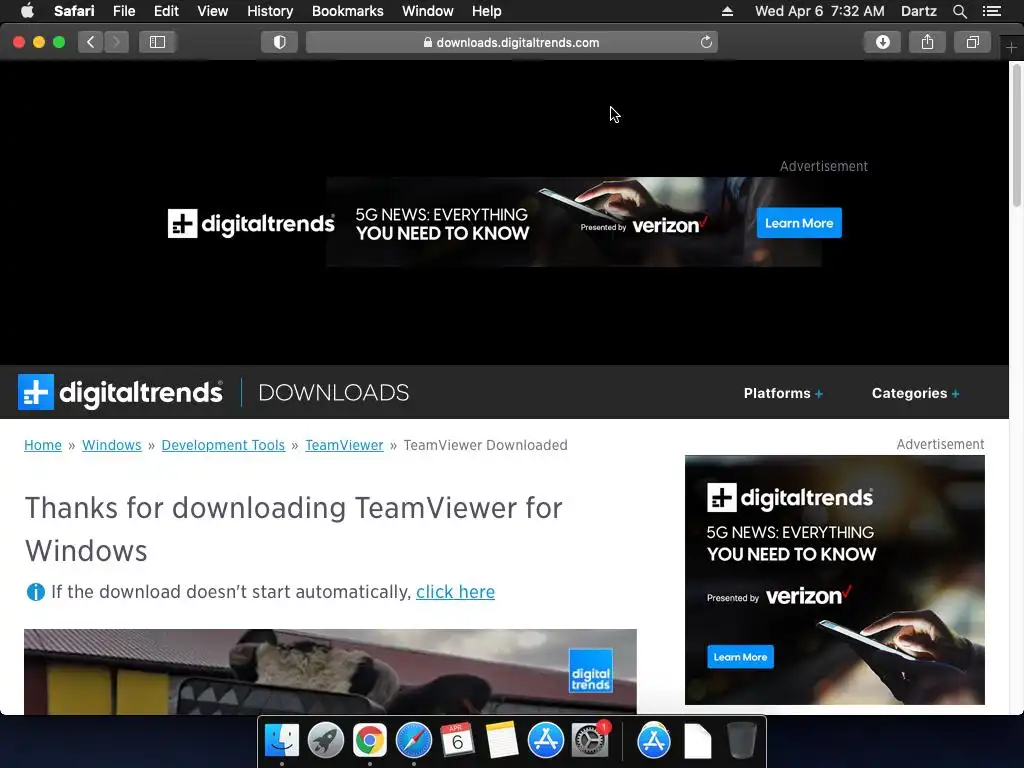Open the Edit menu

(166, 11)
